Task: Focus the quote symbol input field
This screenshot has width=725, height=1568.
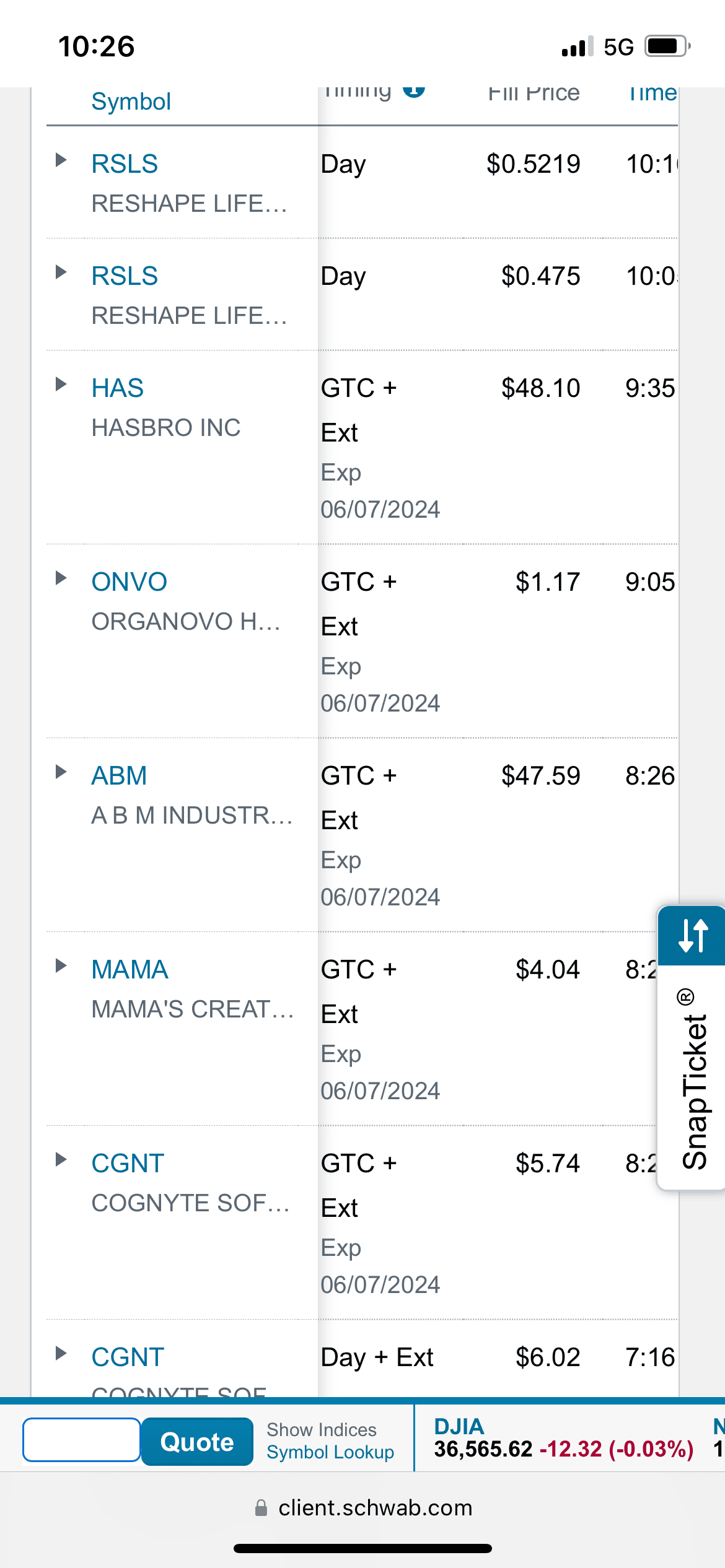Action: (x=81, y=1440)
